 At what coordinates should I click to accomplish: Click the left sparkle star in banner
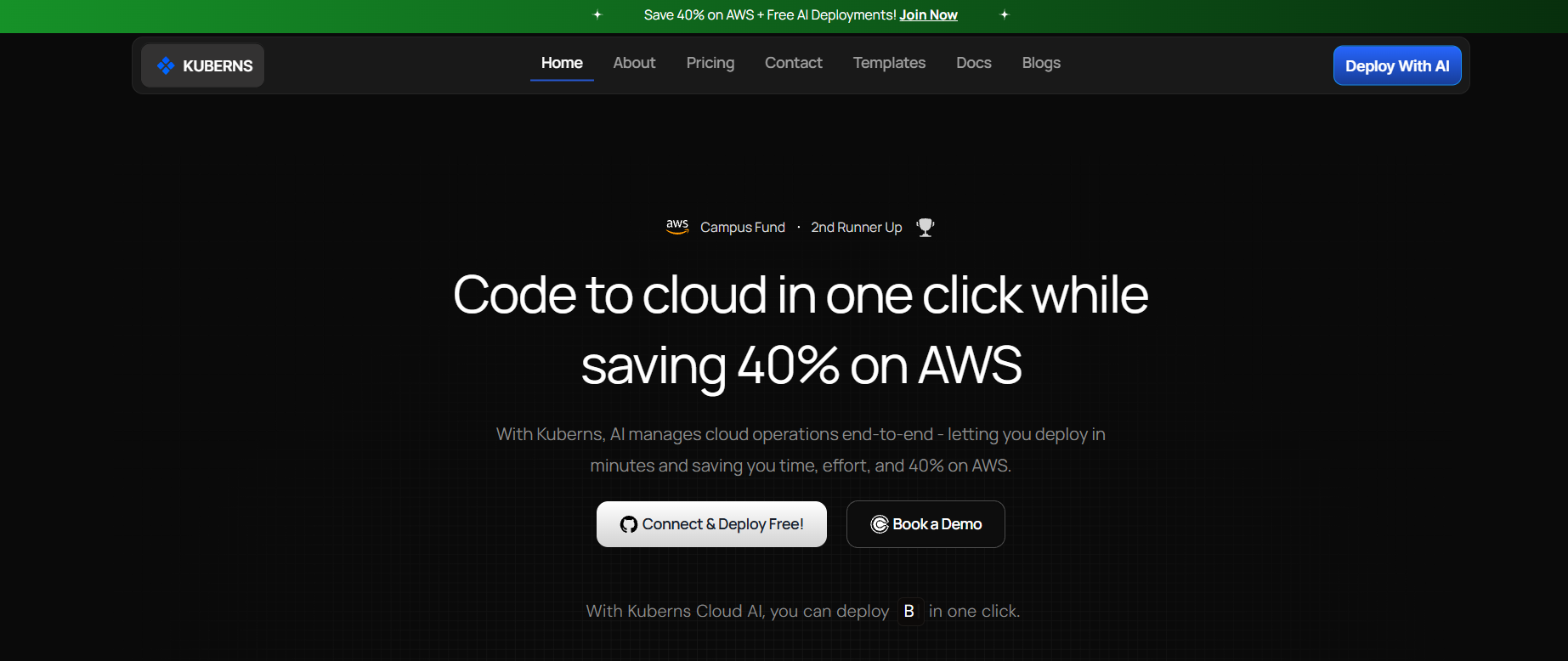click(597, 14)
